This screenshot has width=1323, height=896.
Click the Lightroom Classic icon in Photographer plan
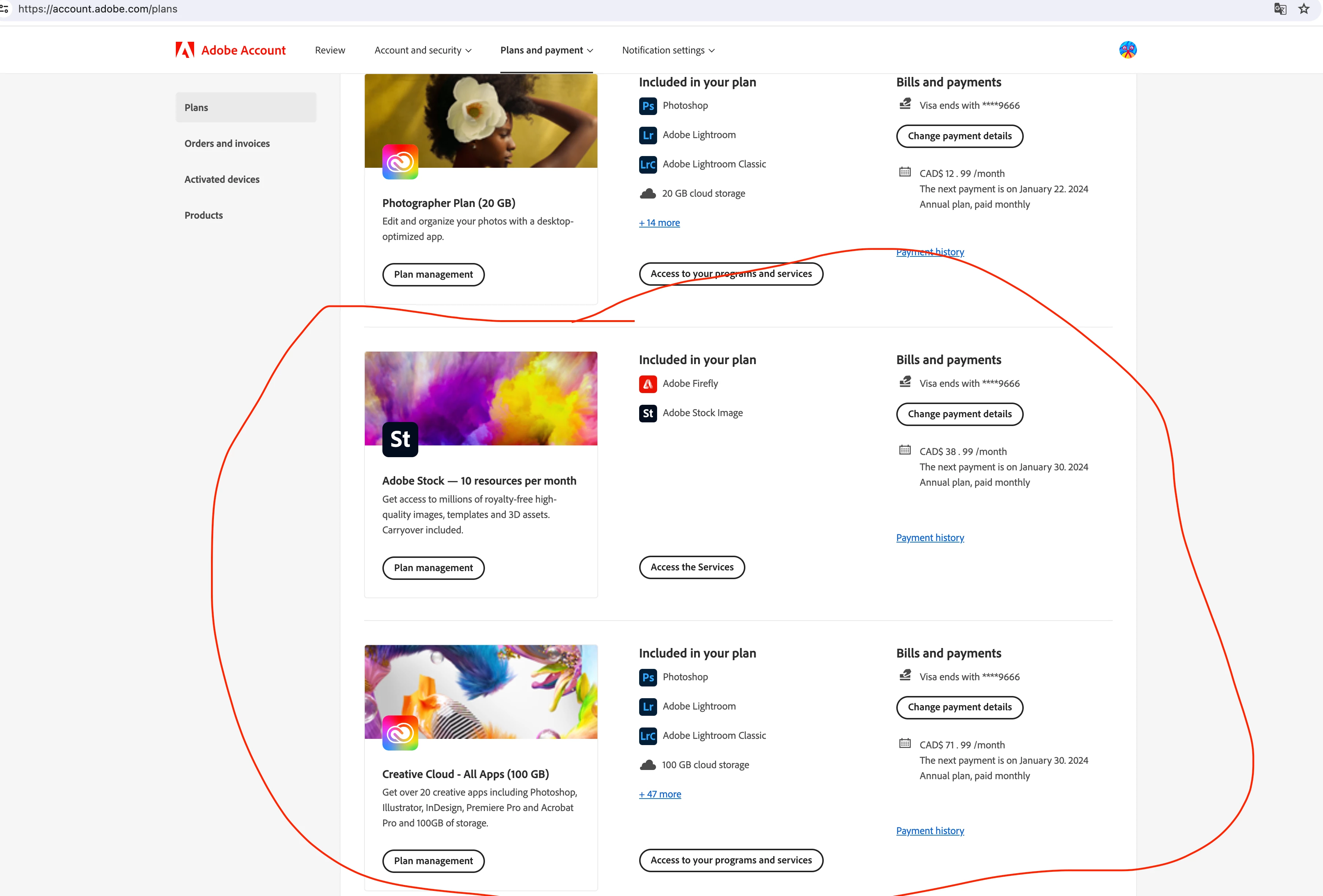(x=648, y=164)
